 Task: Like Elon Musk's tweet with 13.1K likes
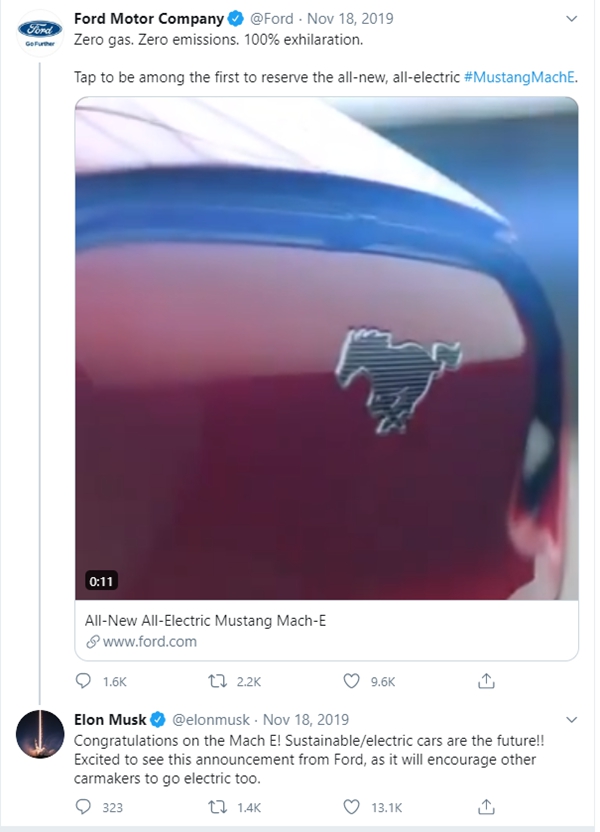coord(351,806)
